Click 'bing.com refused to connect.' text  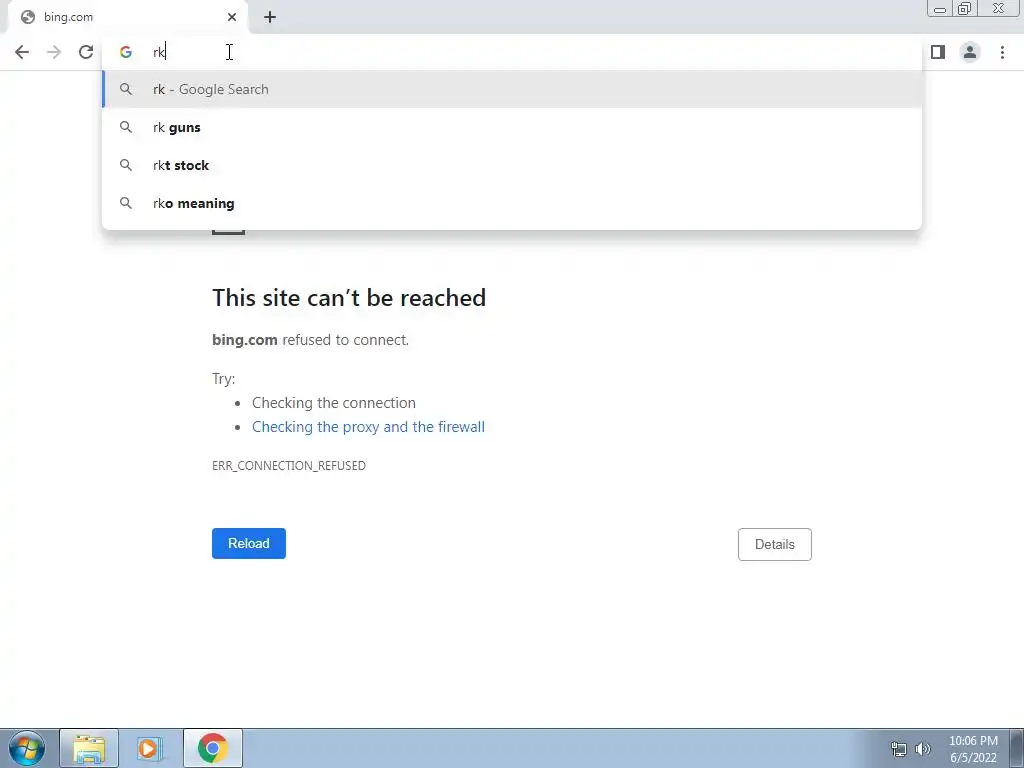(x=310, y=340)
